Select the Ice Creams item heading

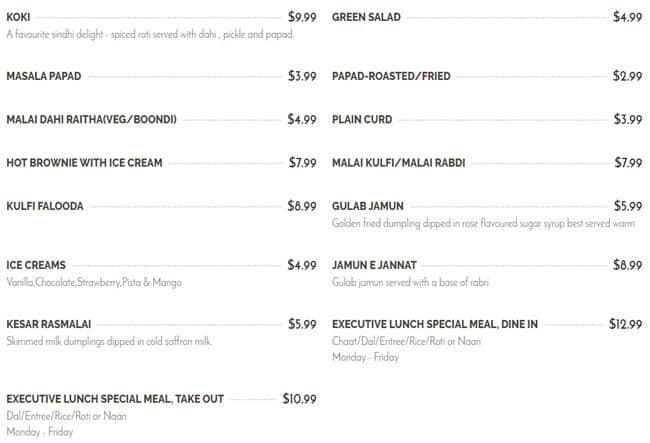tap(35, 265)
